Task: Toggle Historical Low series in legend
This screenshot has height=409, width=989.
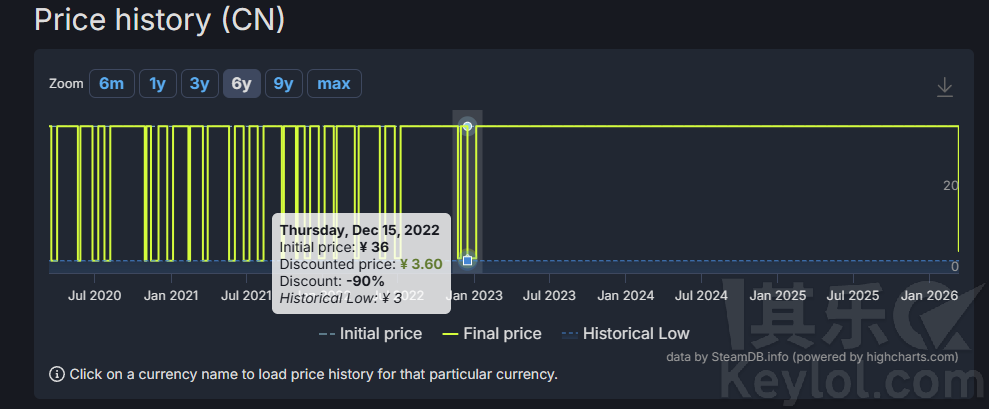Action: (636, 334)
